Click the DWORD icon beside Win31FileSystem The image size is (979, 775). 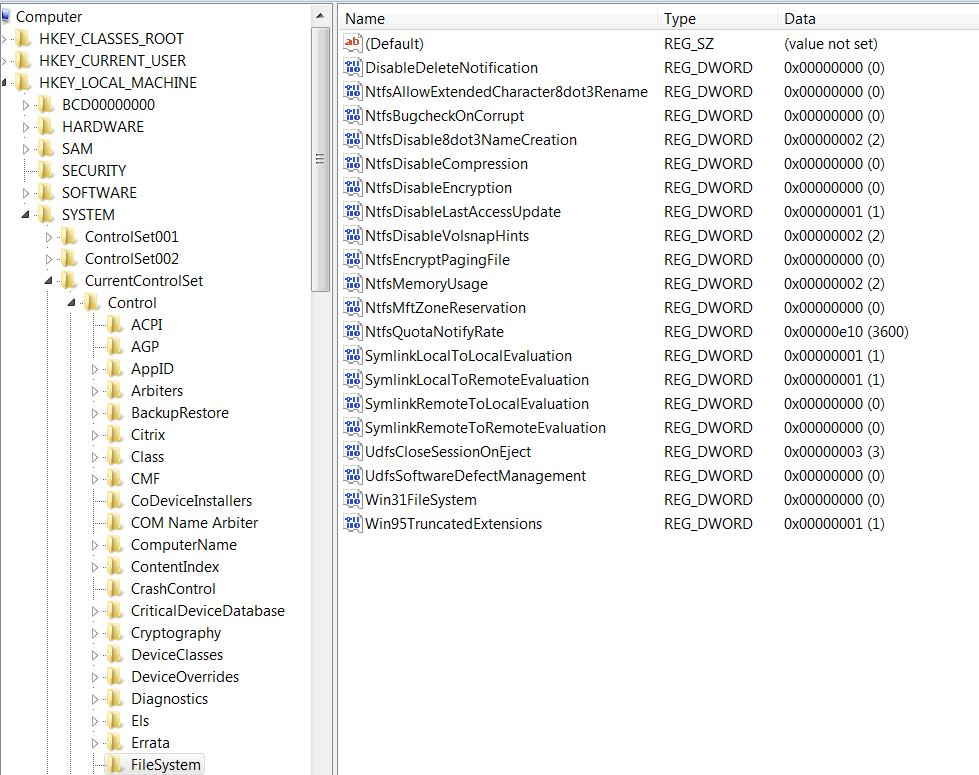pos(352,500)
